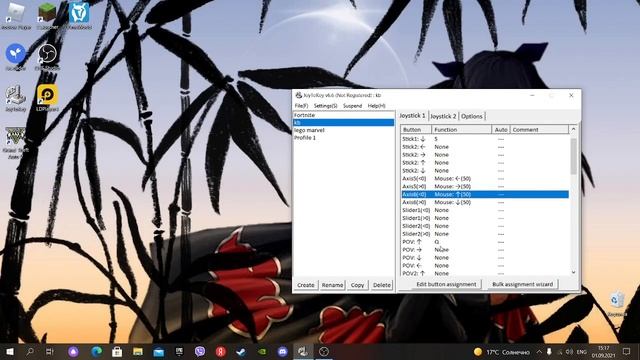
Task: Open Grand Theft Auto V shortcut
Action: (x=16, y=143)
